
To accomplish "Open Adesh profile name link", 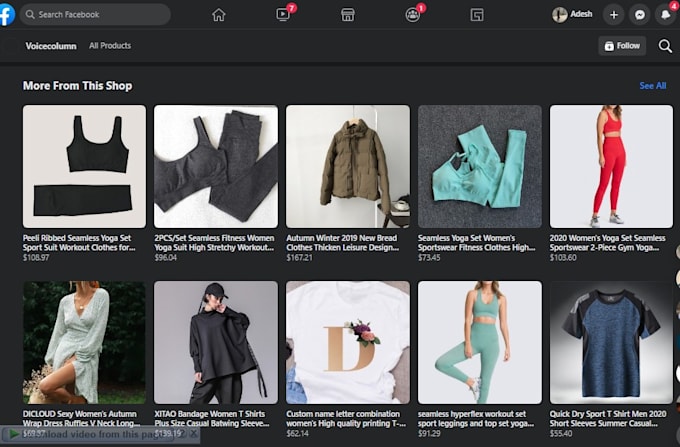I will [x=581, y=14].
